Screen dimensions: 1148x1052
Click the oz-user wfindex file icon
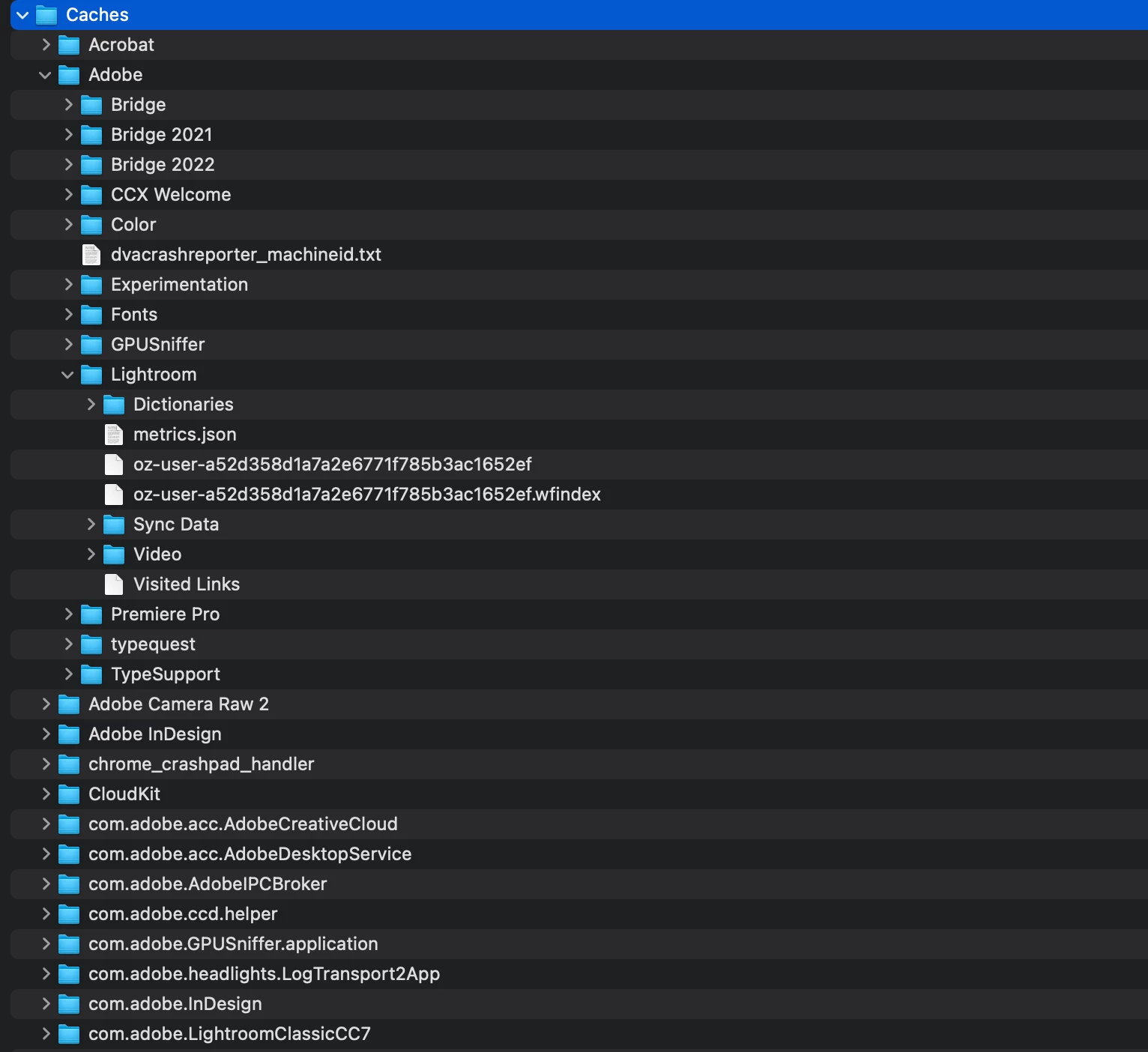114,495
